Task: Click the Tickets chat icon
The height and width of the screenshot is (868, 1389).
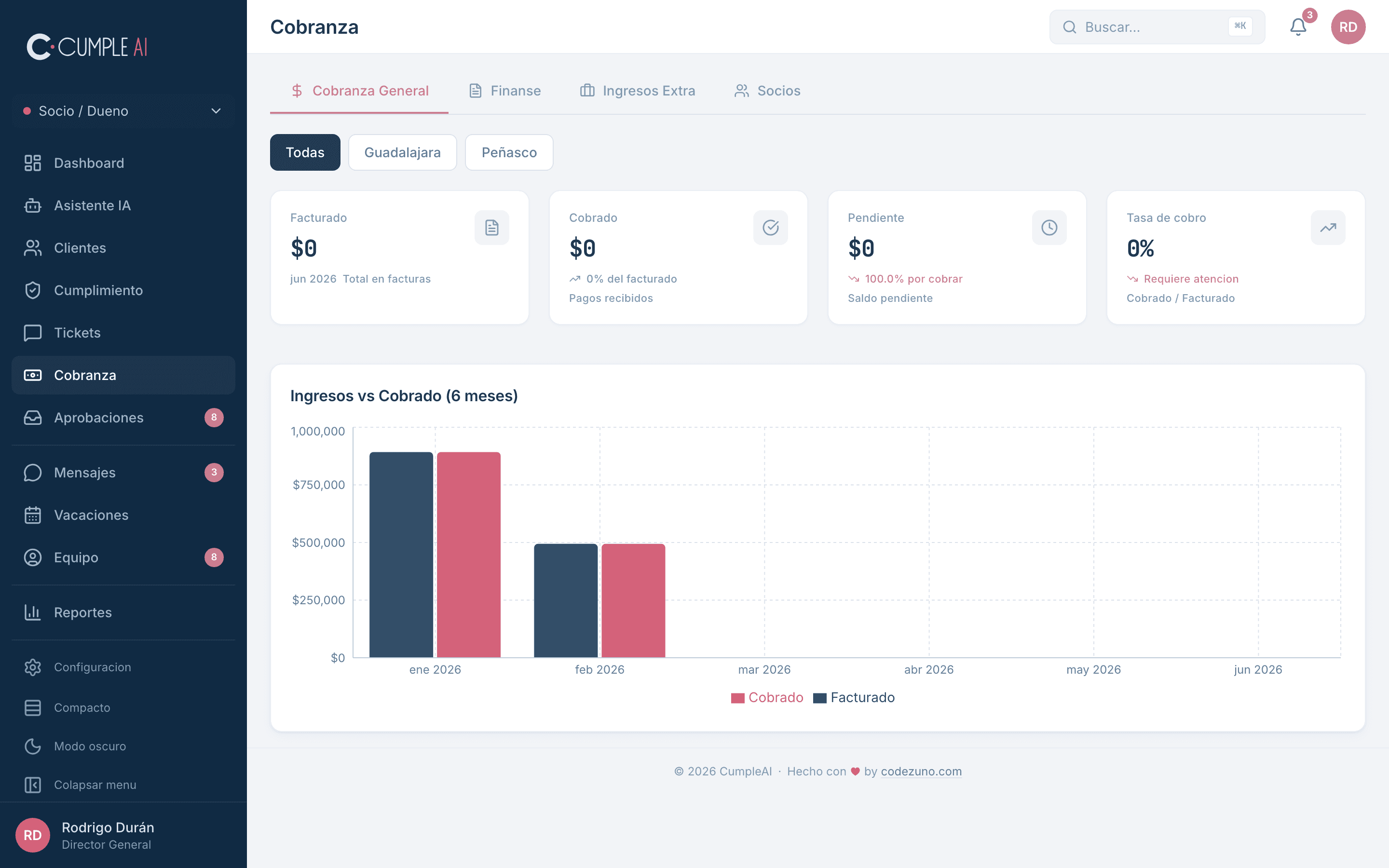Action: pyautogui.click(x=33, y=333)
